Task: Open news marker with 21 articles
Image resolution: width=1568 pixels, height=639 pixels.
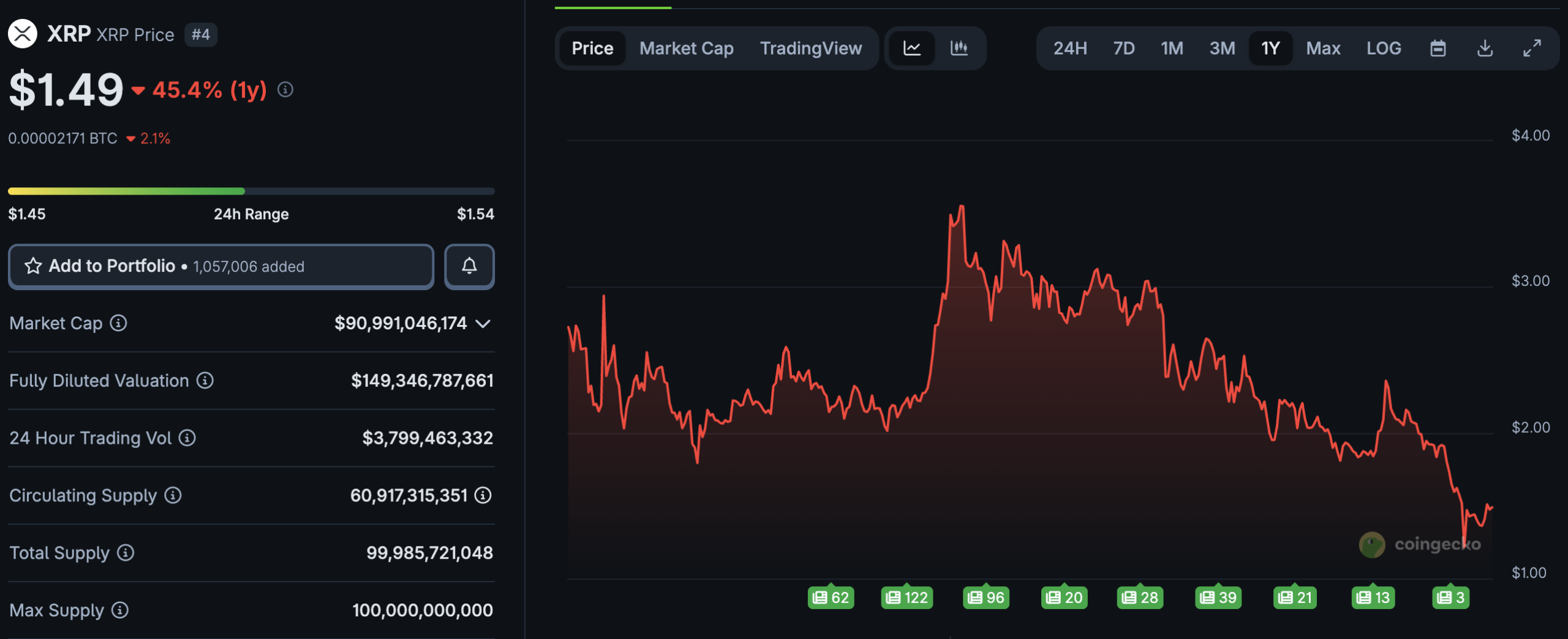Action: (x=1295, y=597)
